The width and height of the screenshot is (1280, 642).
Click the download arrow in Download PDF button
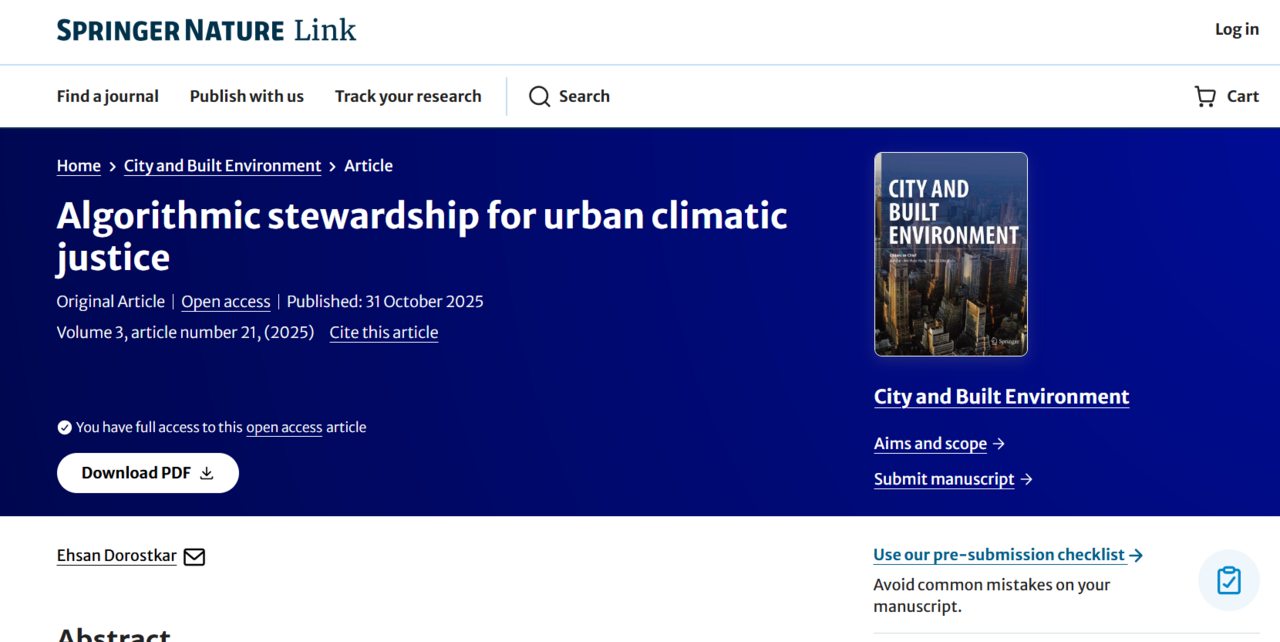pos(206,473)
